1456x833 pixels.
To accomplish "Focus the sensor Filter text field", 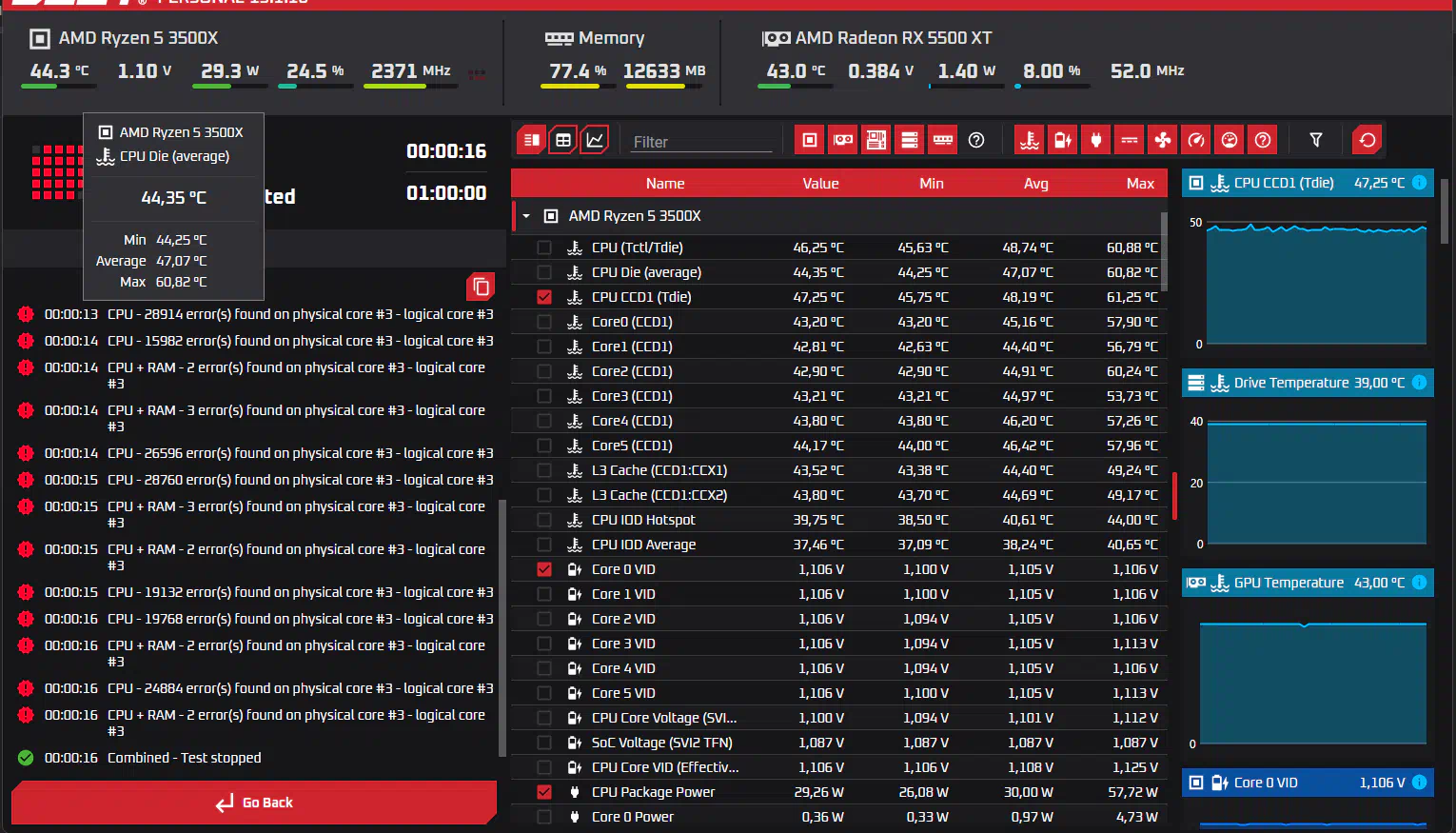I will (x=701, y=142).
